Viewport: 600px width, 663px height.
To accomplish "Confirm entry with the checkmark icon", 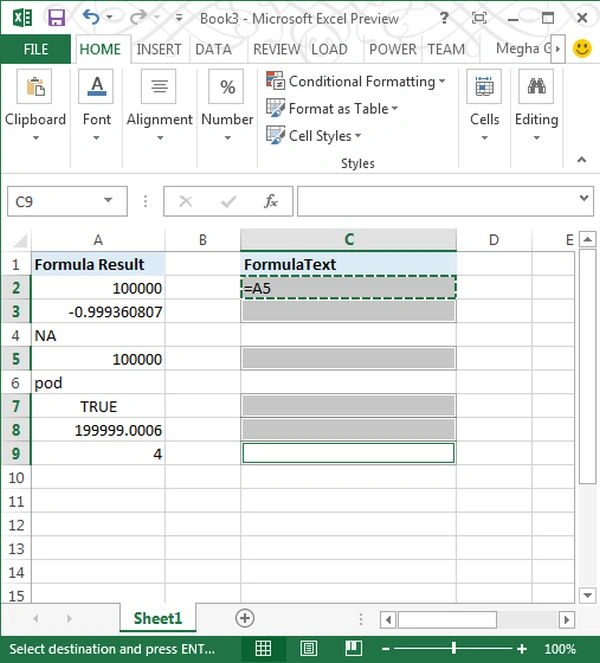I will (228, 201).
